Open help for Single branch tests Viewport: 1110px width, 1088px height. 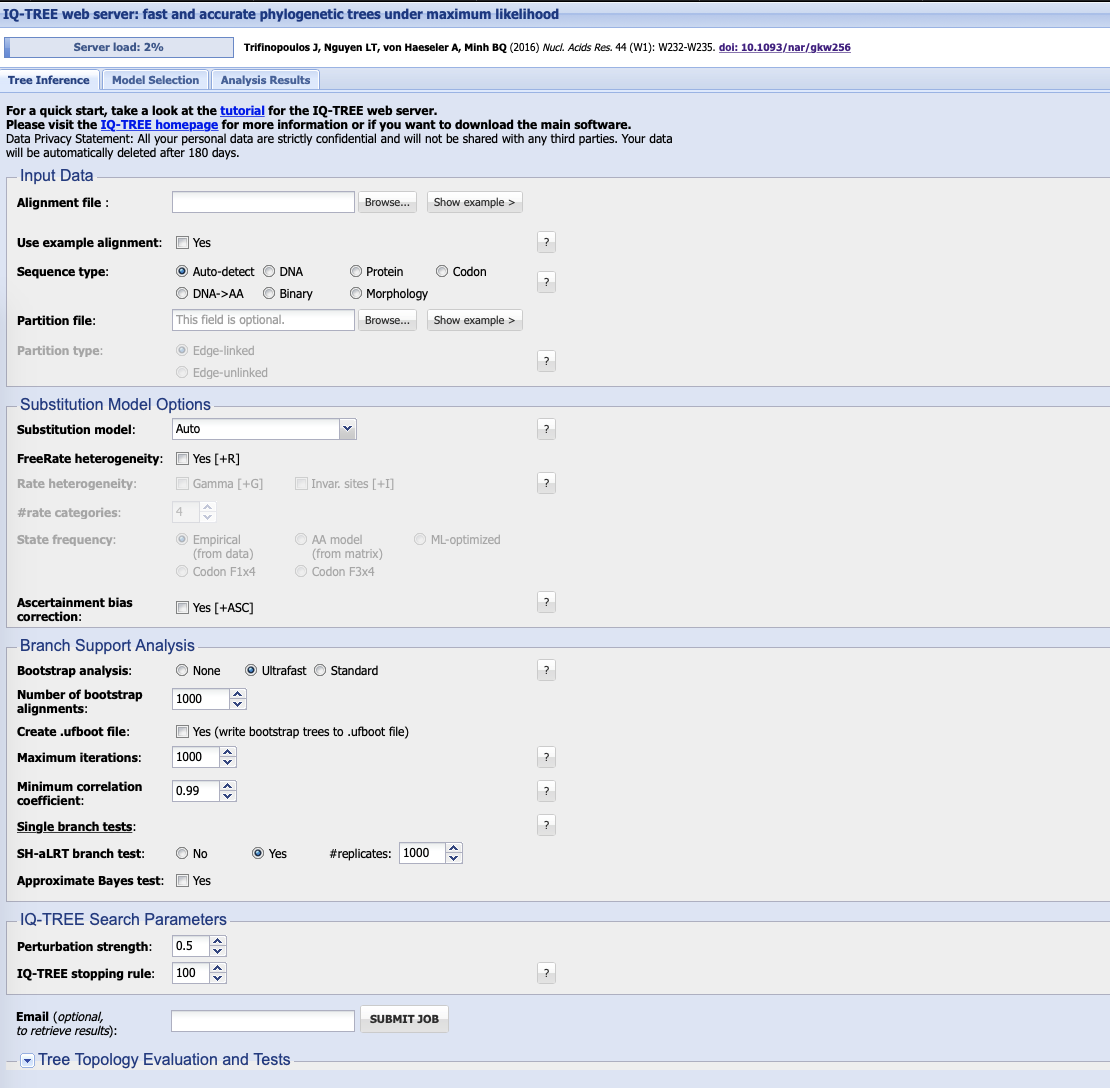coord(546,825)
